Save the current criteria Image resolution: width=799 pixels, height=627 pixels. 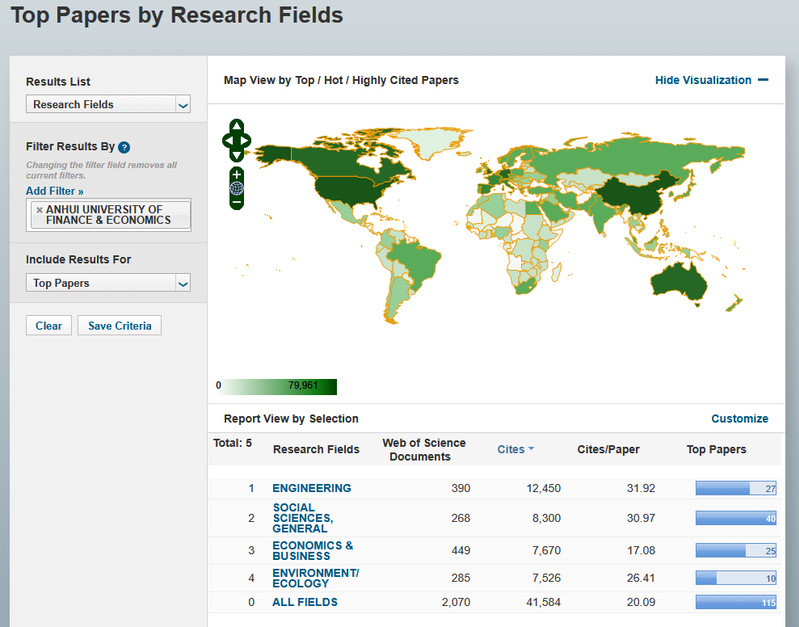pos(119,326)
